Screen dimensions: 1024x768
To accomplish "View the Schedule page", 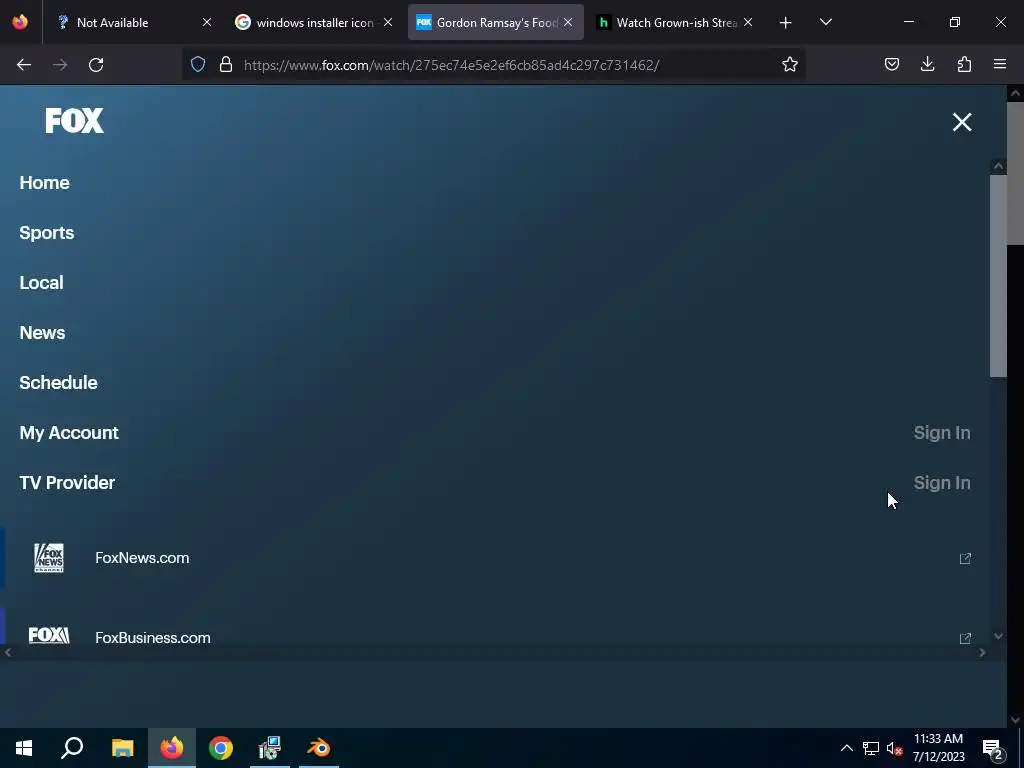I will click(x=58, y=383).
